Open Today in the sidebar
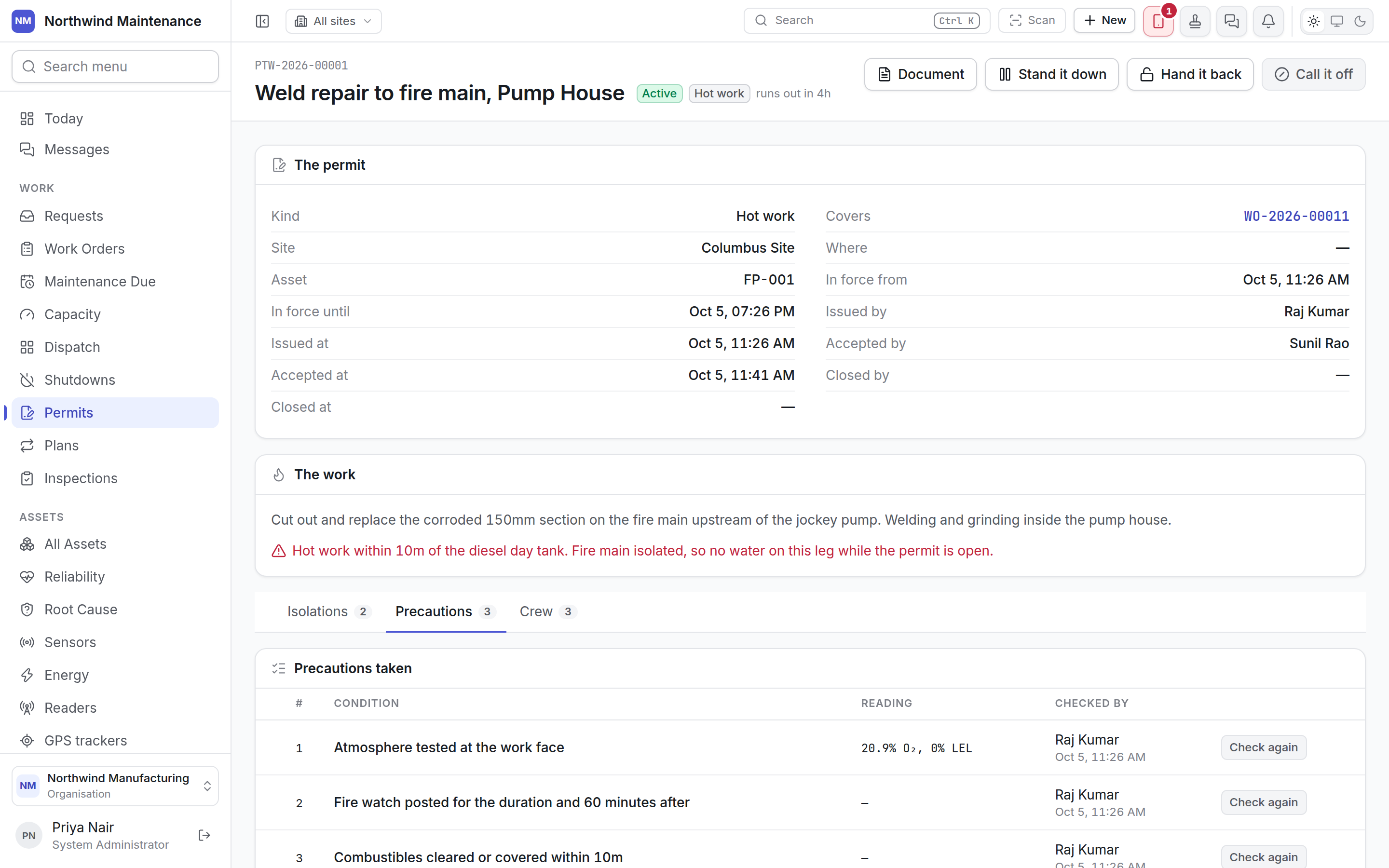The image size is (1389, 868). click(115, 119)
